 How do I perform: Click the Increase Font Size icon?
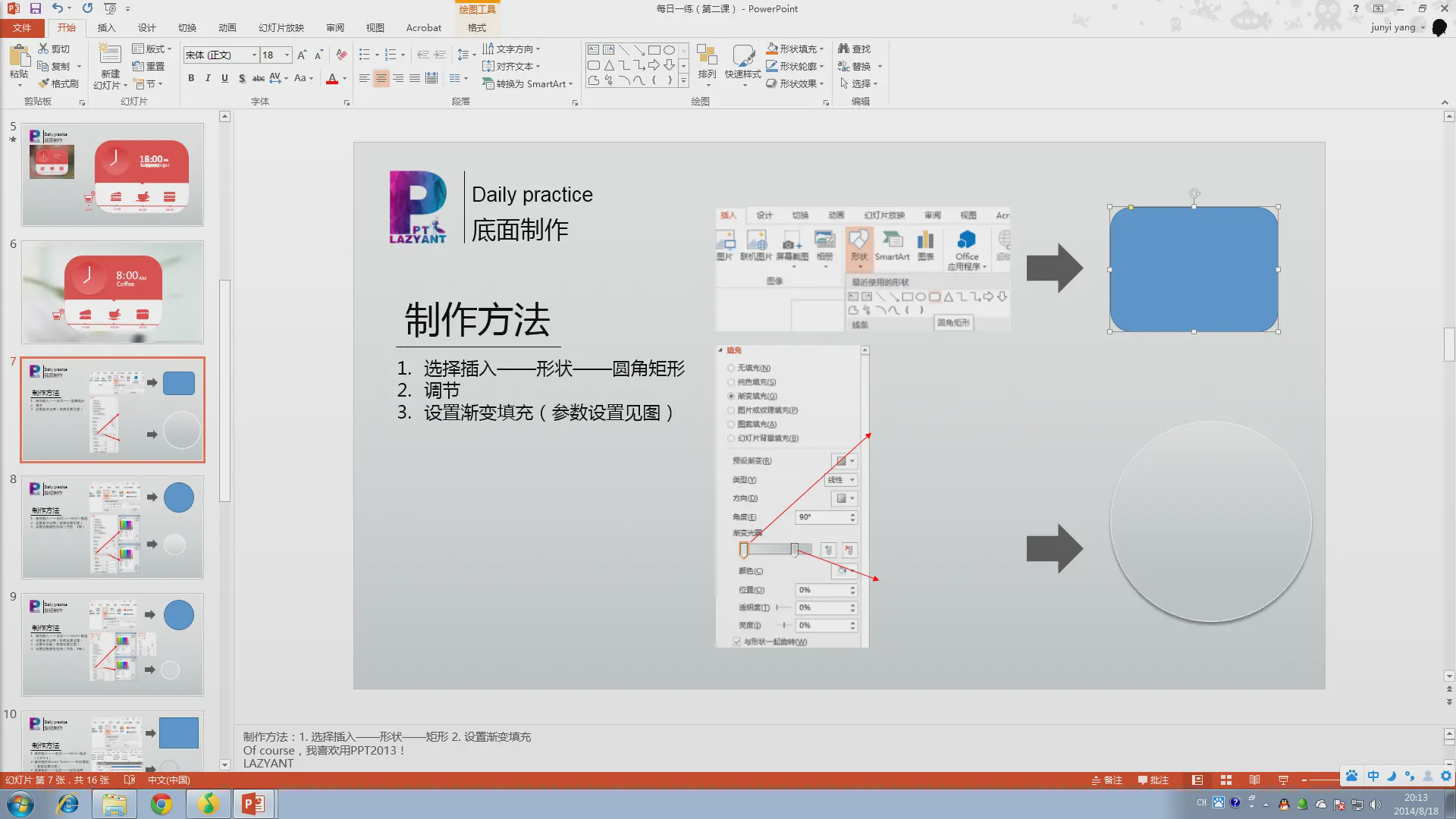tap(302, 55)
